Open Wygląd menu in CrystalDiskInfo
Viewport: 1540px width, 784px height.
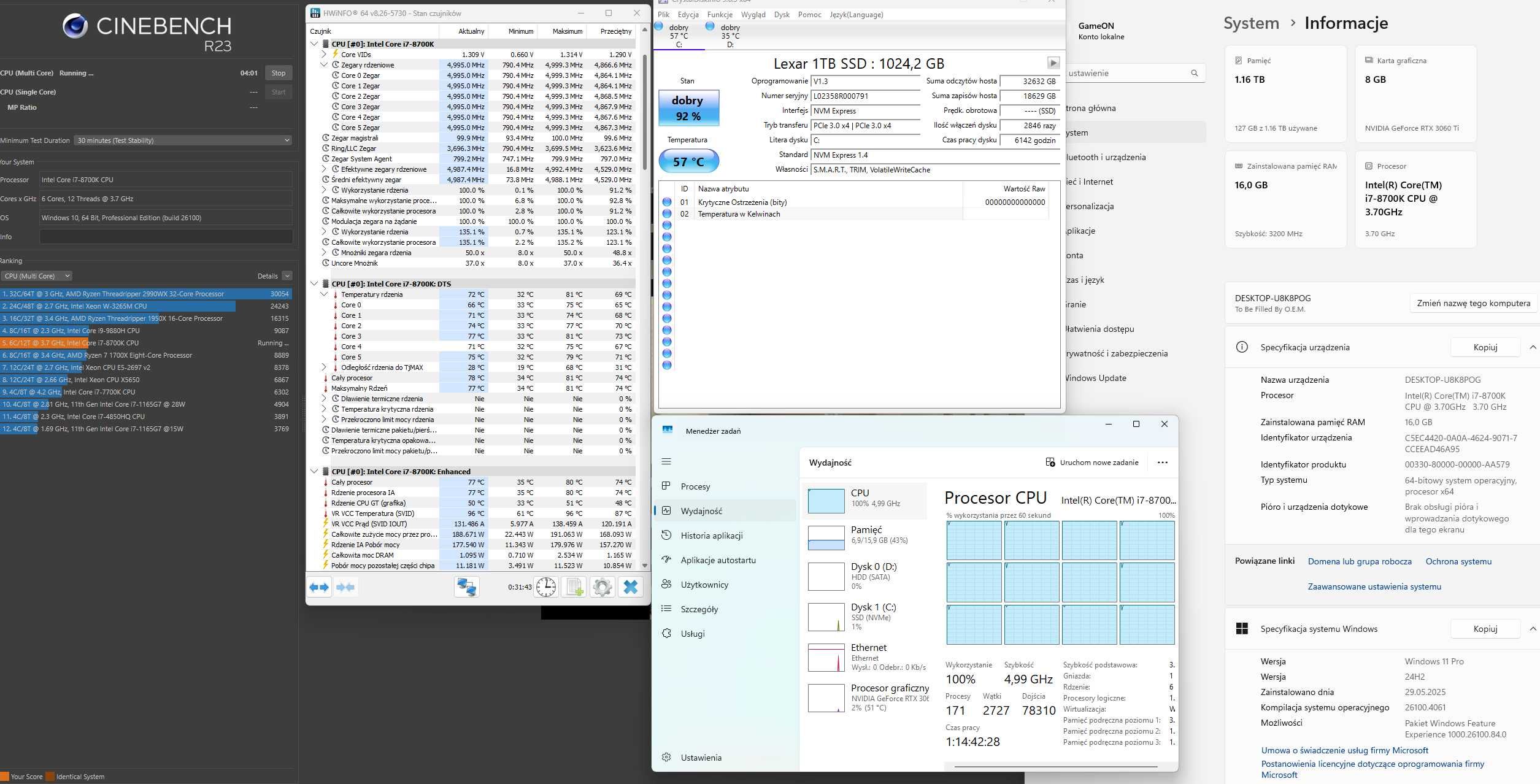tap(753, 15)
